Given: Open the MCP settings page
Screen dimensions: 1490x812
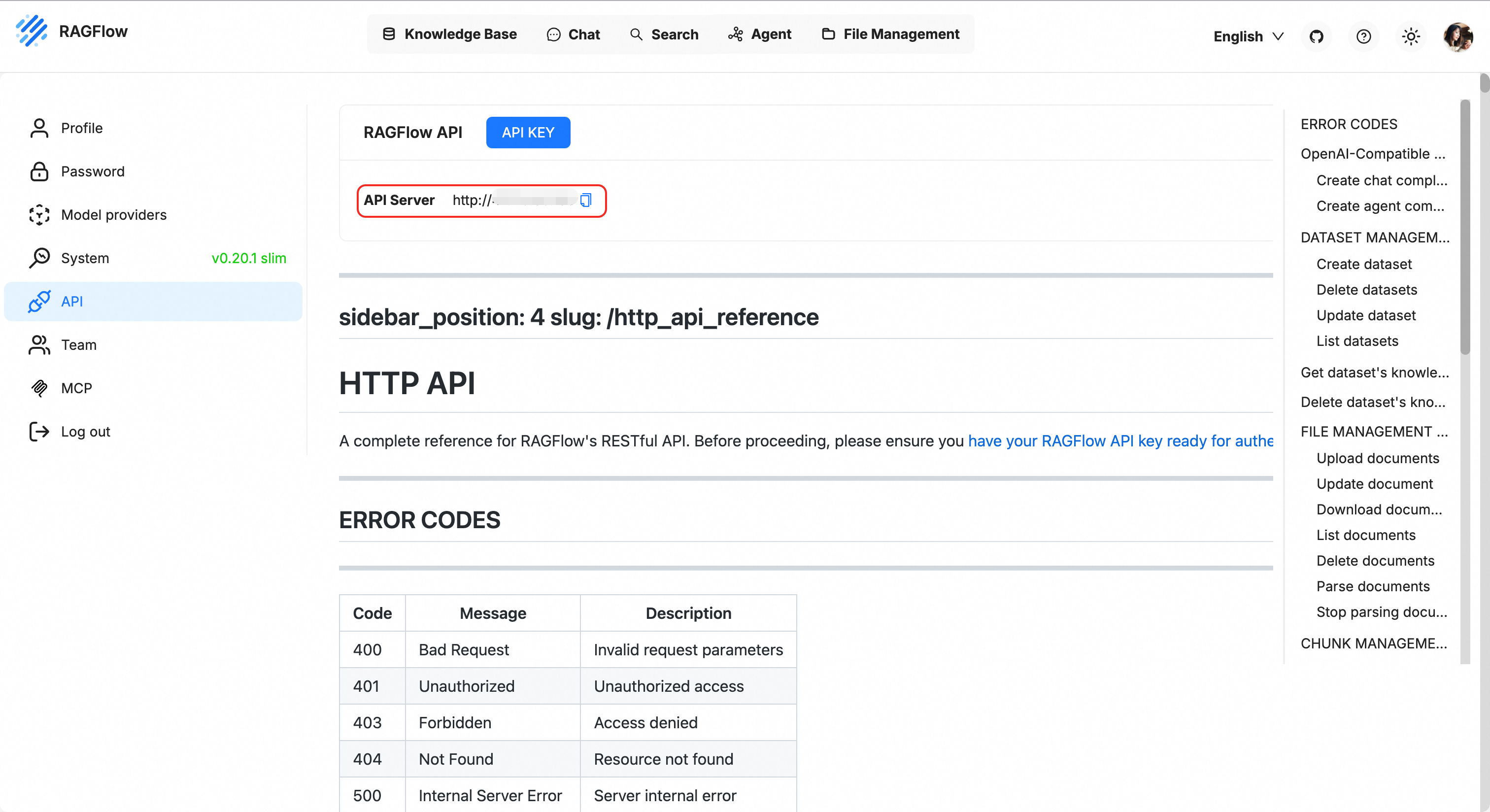Looking at the screenshot, I should [x=76, y=388].
